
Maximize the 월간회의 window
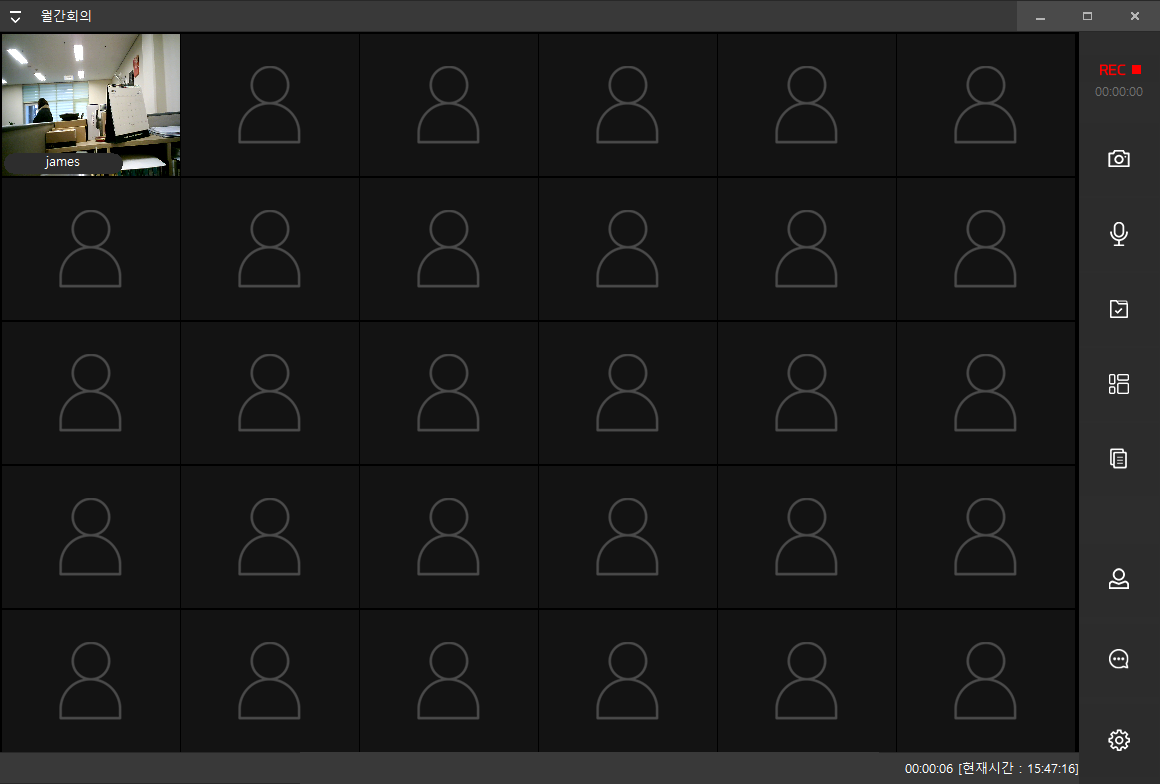tap(1088, 16)
